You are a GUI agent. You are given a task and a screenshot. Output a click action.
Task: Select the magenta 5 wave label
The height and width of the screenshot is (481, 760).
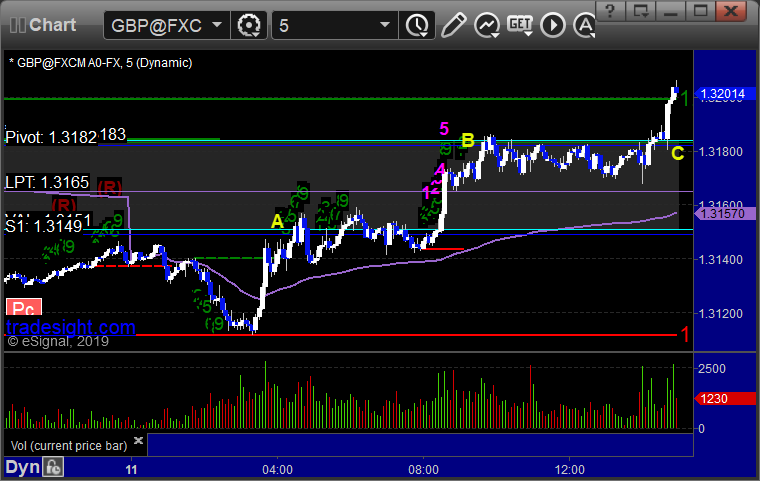click(x=444, y=128)
